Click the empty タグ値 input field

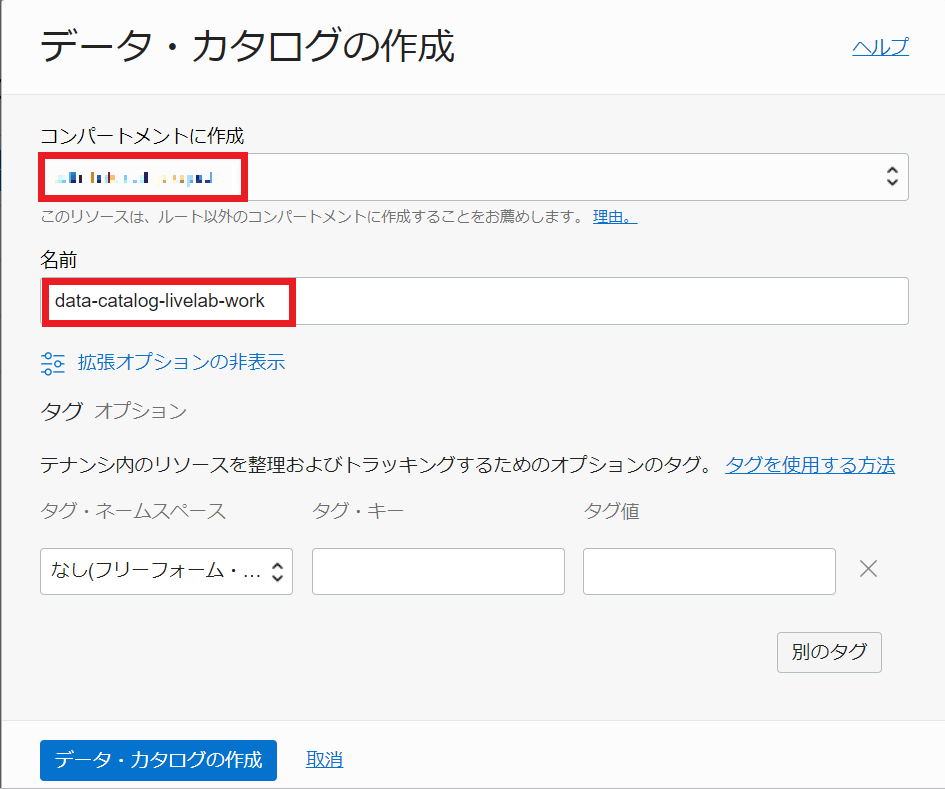(709, 572)
